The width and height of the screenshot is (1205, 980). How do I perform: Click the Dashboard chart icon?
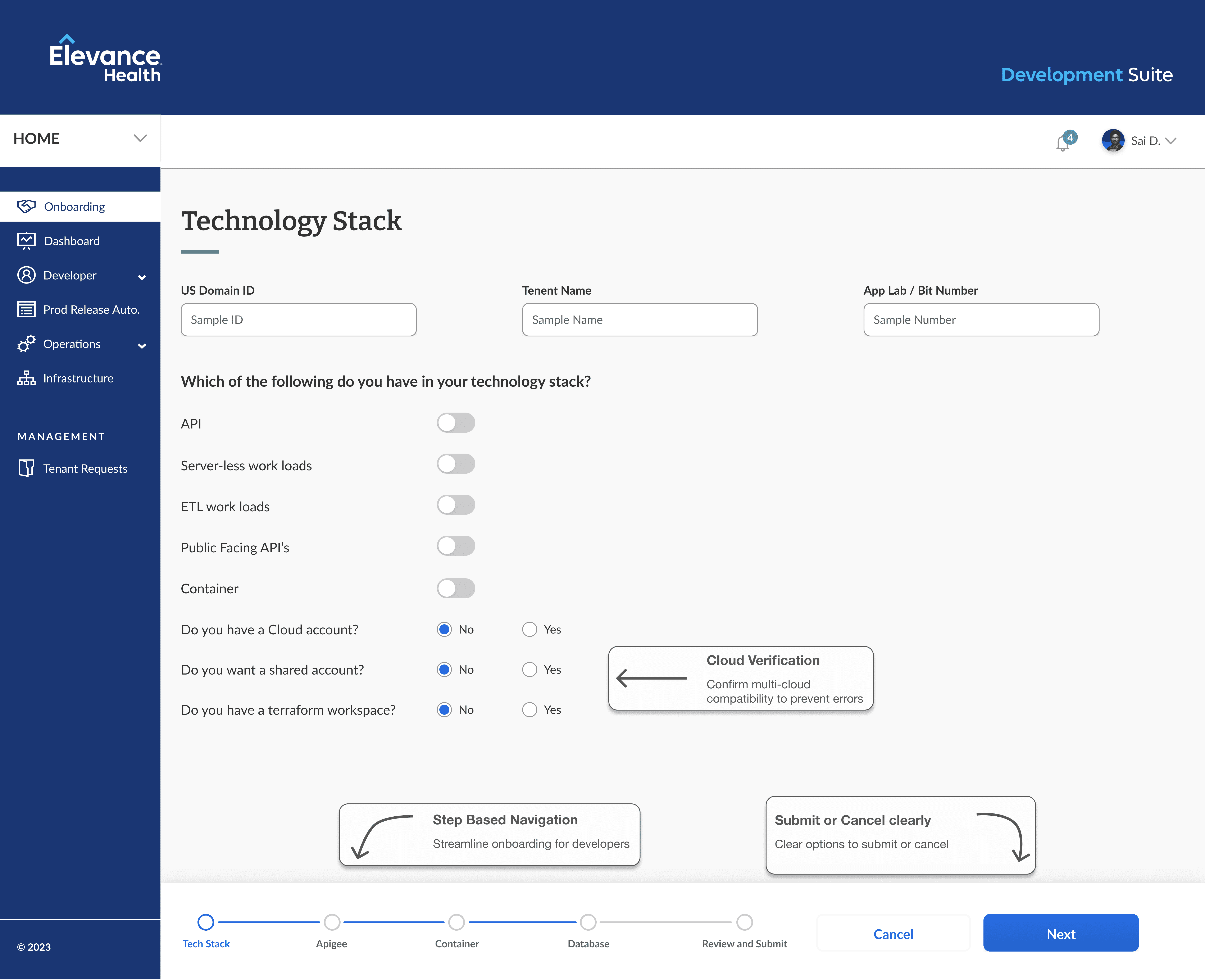coord(26,241)
